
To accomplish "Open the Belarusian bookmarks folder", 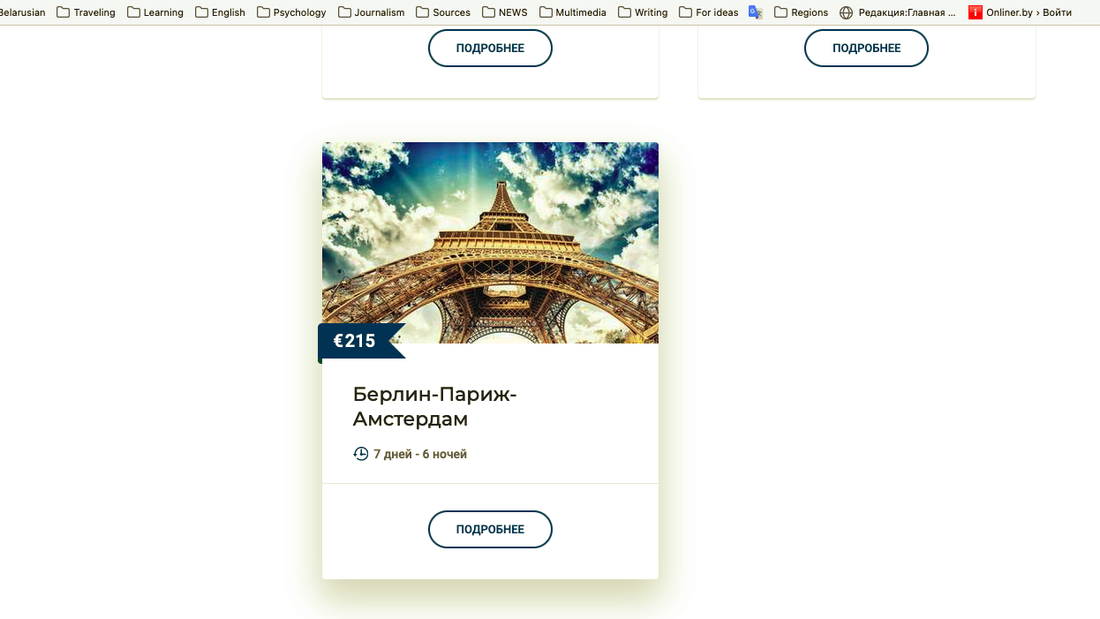I will tap(22, 12).
